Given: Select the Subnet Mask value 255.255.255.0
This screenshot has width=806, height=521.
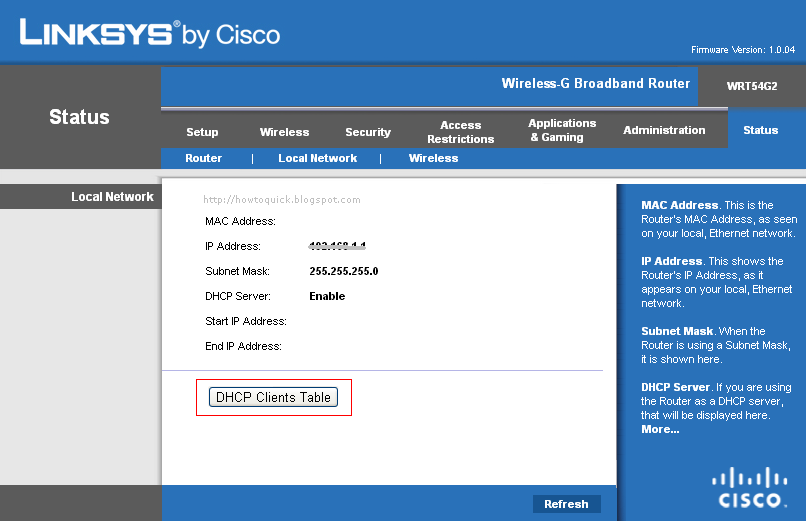Looking at the screenshot, I should point(343,271).
